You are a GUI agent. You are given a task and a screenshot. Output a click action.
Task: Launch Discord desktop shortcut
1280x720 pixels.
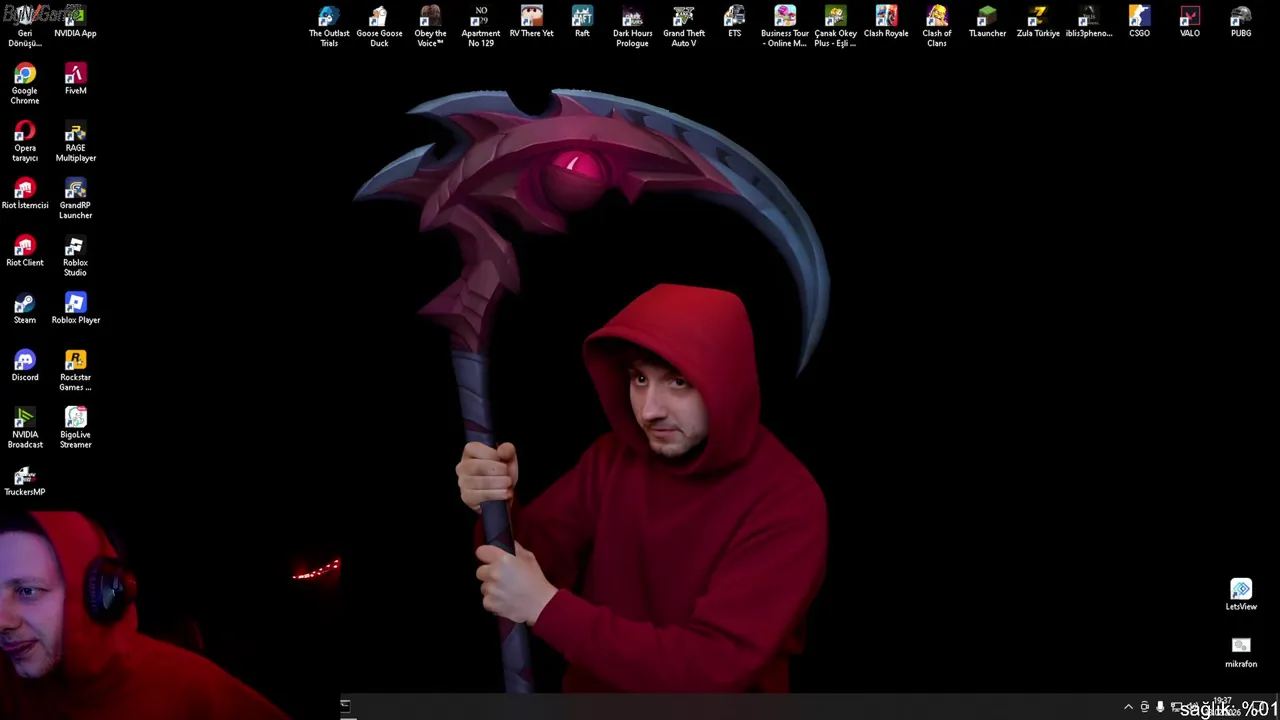[25, 365]
